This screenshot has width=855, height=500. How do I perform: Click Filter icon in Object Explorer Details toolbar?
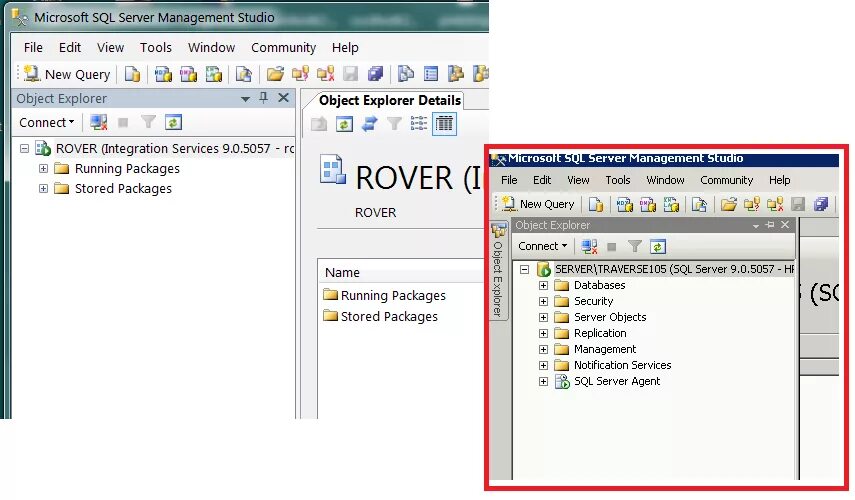pos(394,124)
